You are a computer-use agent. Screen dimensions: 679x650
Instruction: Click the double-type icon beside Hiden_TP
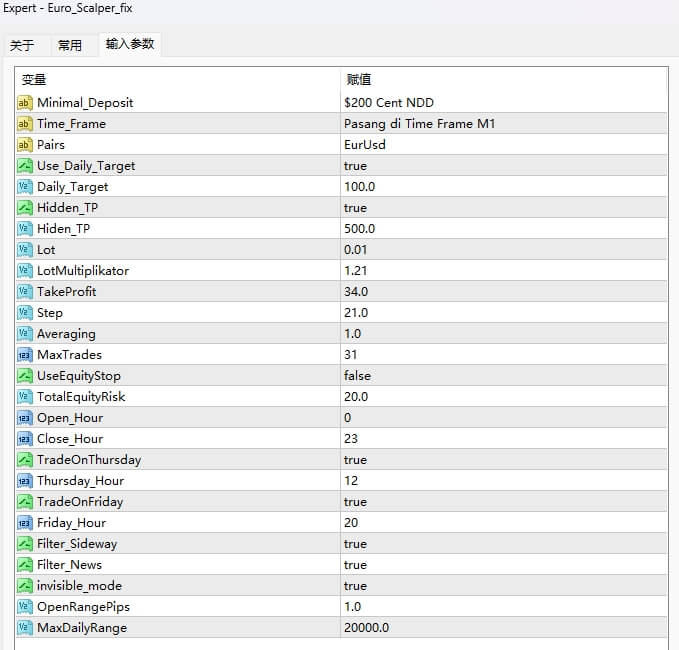point(25,229)
